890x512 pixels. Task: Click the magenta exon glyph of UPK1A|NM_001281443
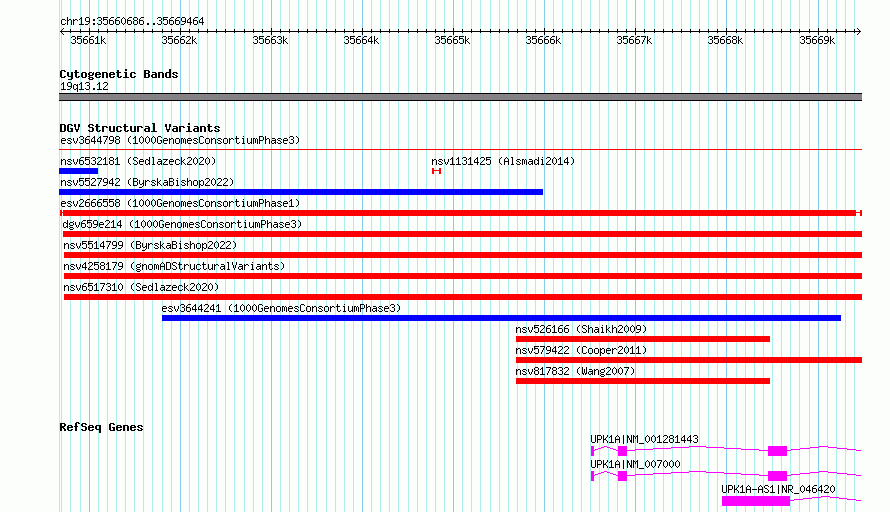[x=778, y=451]
